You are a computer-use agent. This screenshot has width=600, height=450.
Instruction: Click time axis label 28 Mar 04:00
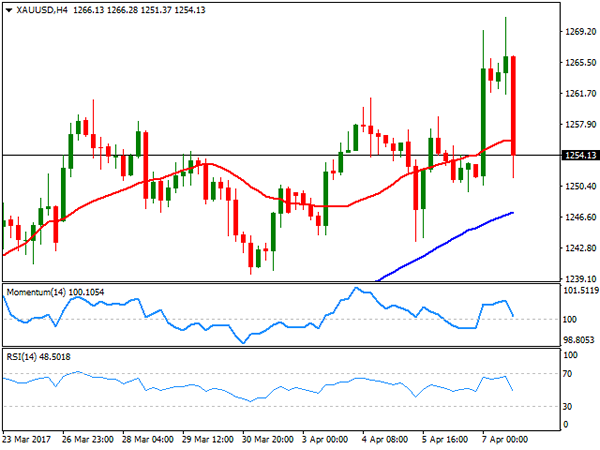tap(148, 439)
